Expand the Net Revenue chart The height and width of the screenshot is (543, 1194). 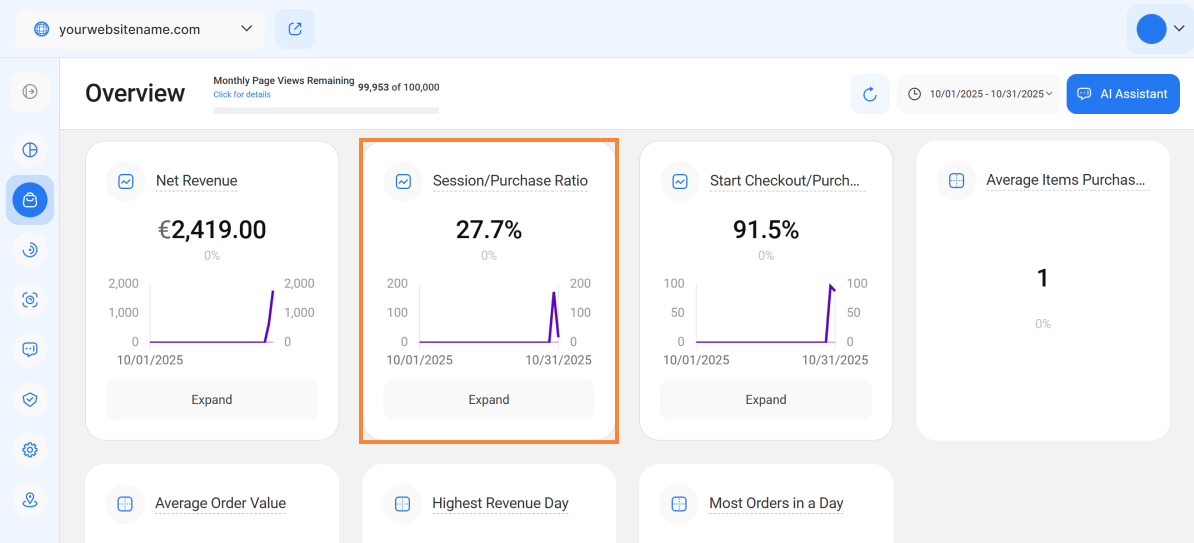pos(212,400)
